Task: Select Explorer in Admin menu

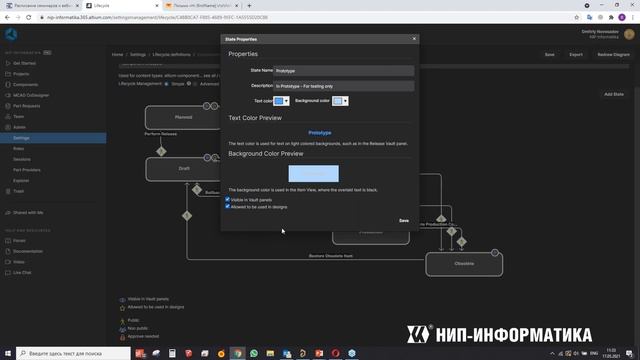Action: [x=21, y=180]
